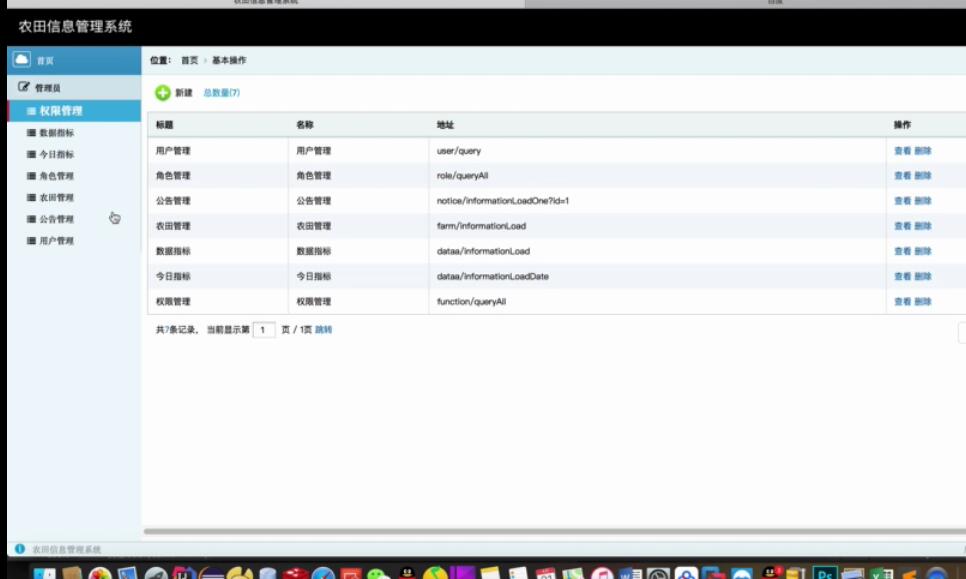966x579 pixels.
Task: Click the edit icon beside 管理员
Action: click(x=23, y=87)
